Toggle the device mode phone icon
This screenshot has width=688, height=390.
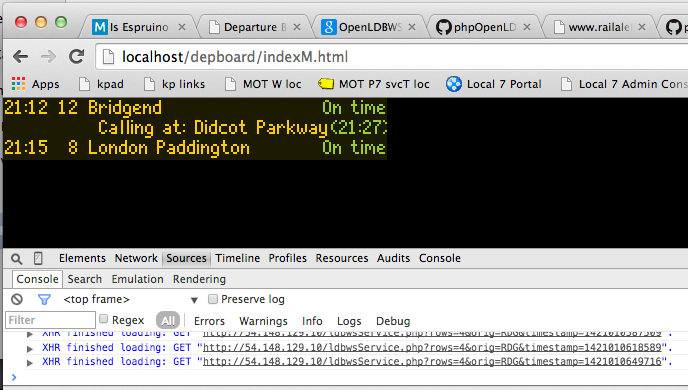[38, 258]
